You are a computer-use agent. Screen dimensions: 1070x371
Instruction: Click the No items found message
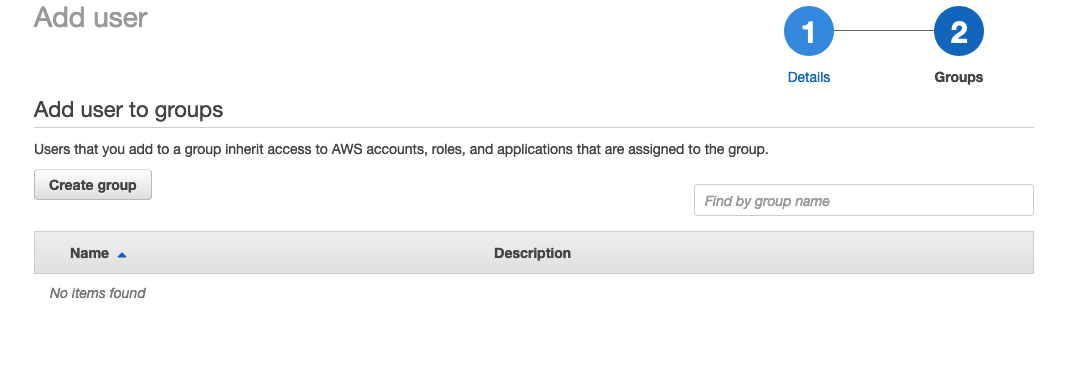[x=98, y=293]
